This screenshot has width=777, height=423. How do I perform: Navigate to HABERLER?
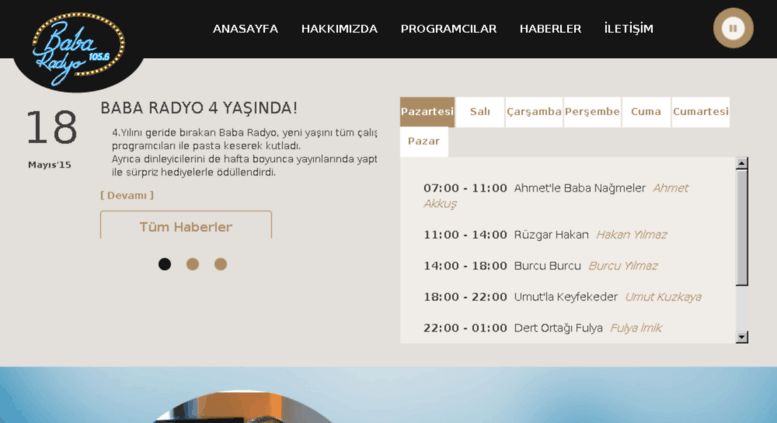[x=550, y=29]
